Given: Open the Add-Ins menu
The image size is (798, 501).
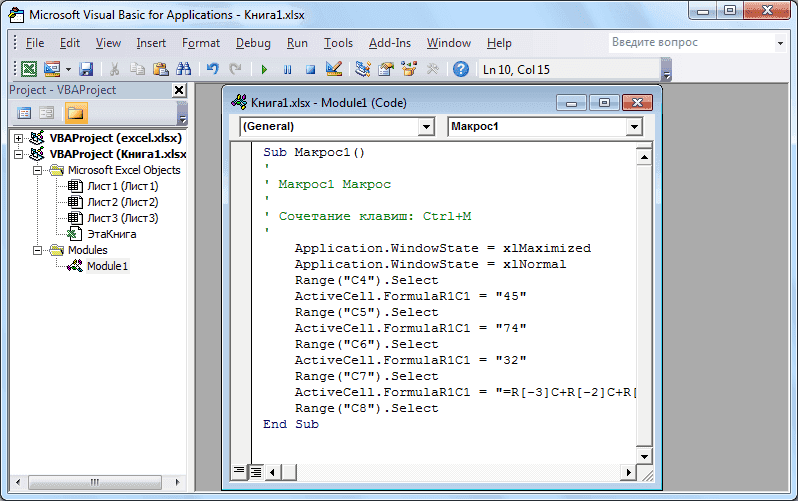Looking at the screenshot, I should point(389,43).
